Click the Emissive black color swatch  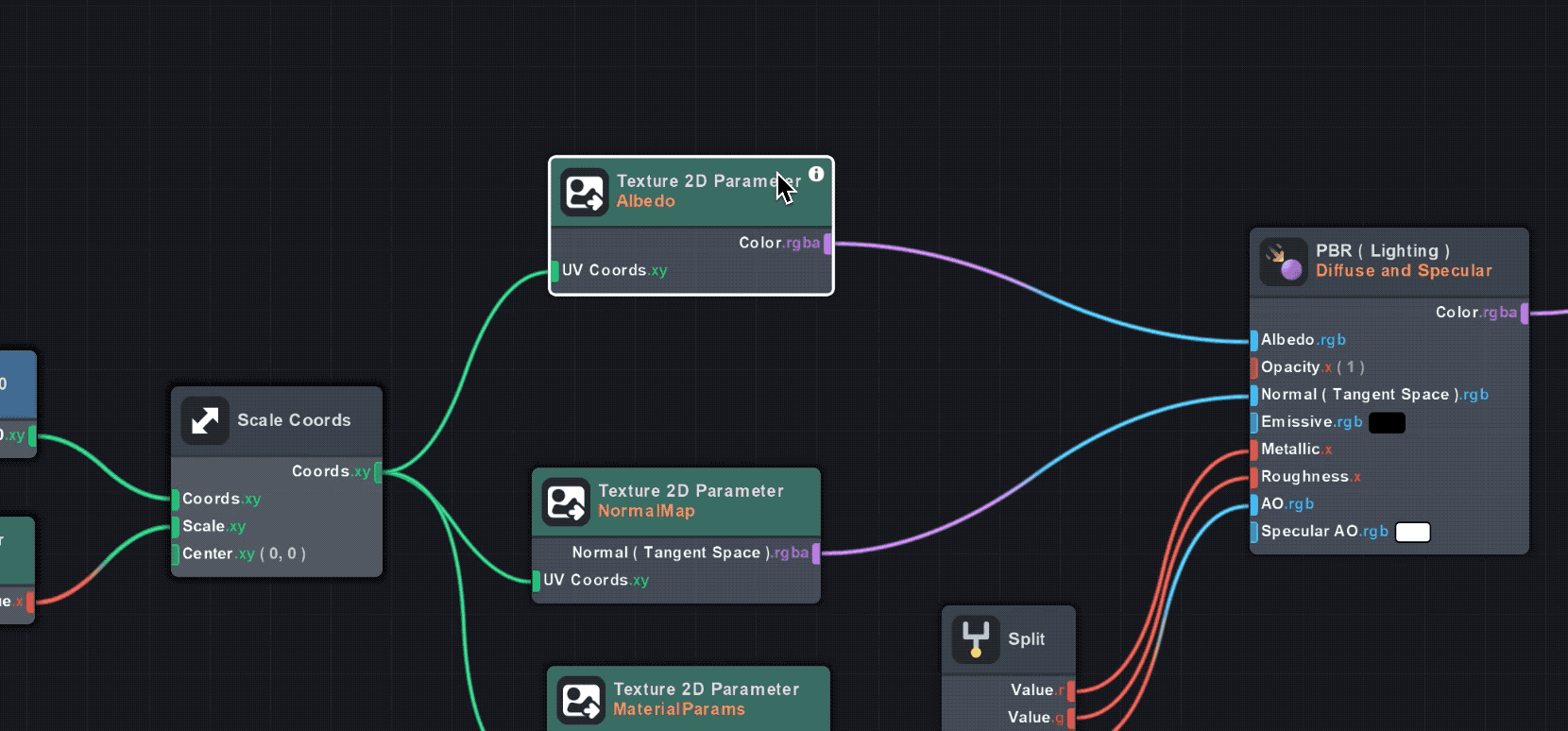pyautogui.click(x=1387, y=423)
